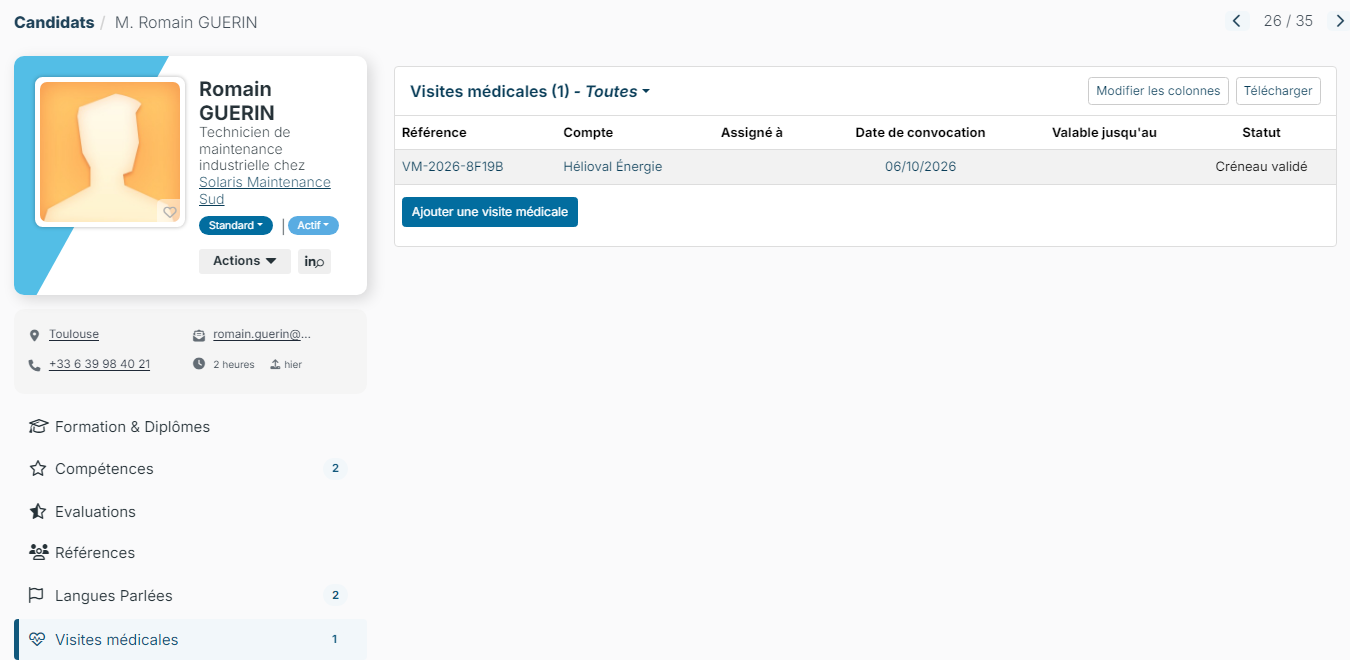Open the LinkedIn search icon button
Screen dimensions: 1350x660
click(x=314, y=261)
